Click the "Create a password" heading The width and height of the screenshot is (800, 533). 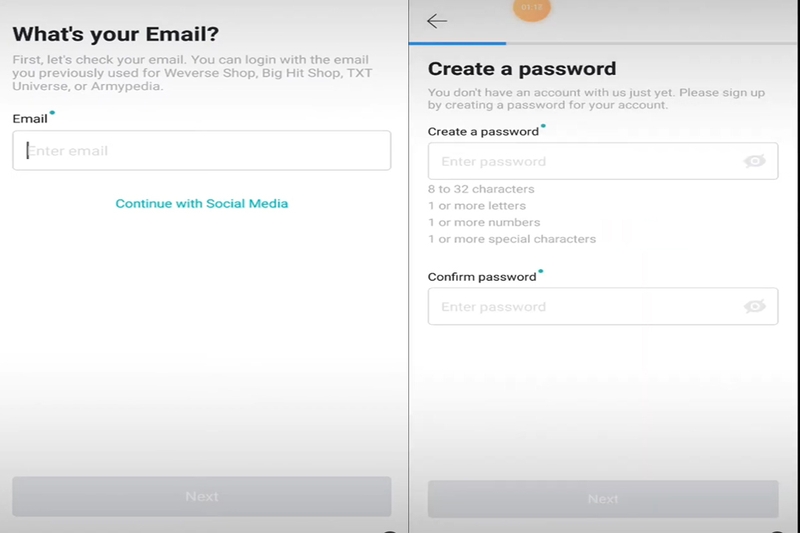point(522,69)
